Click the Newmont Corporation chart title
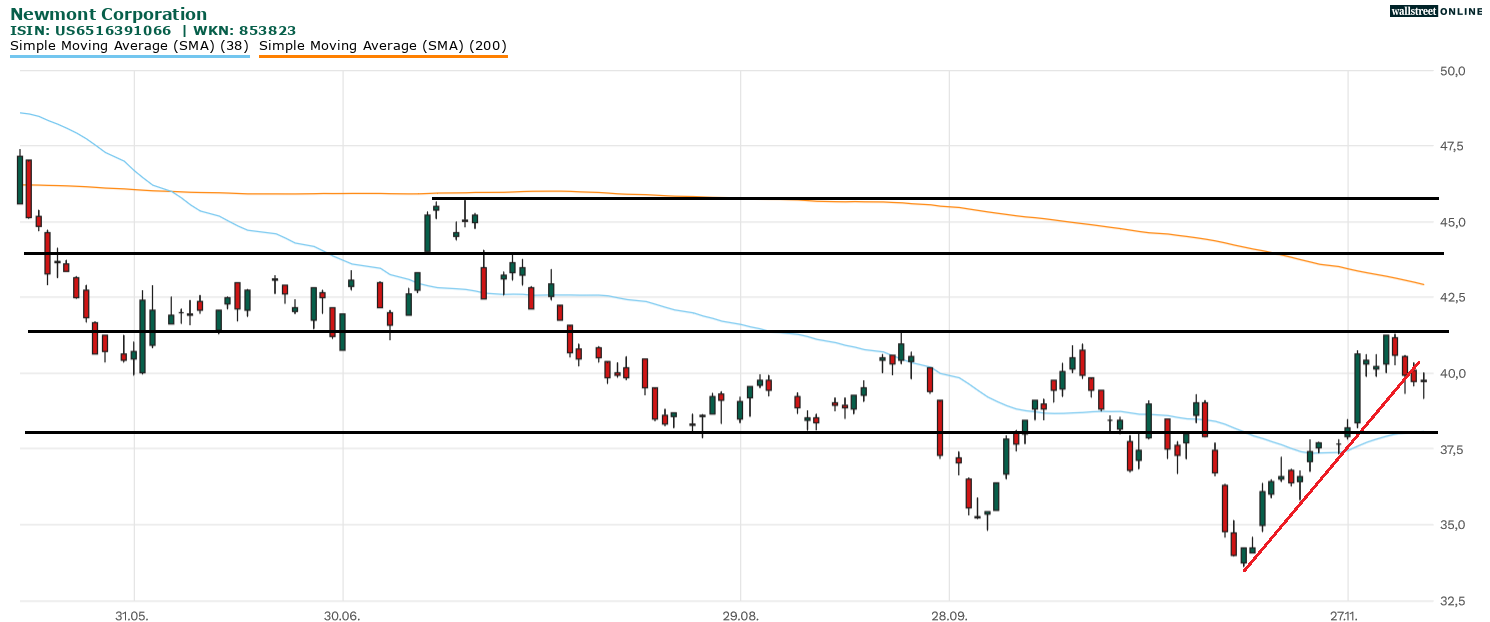Screen dimensions: 1490x622 (109, 14)
